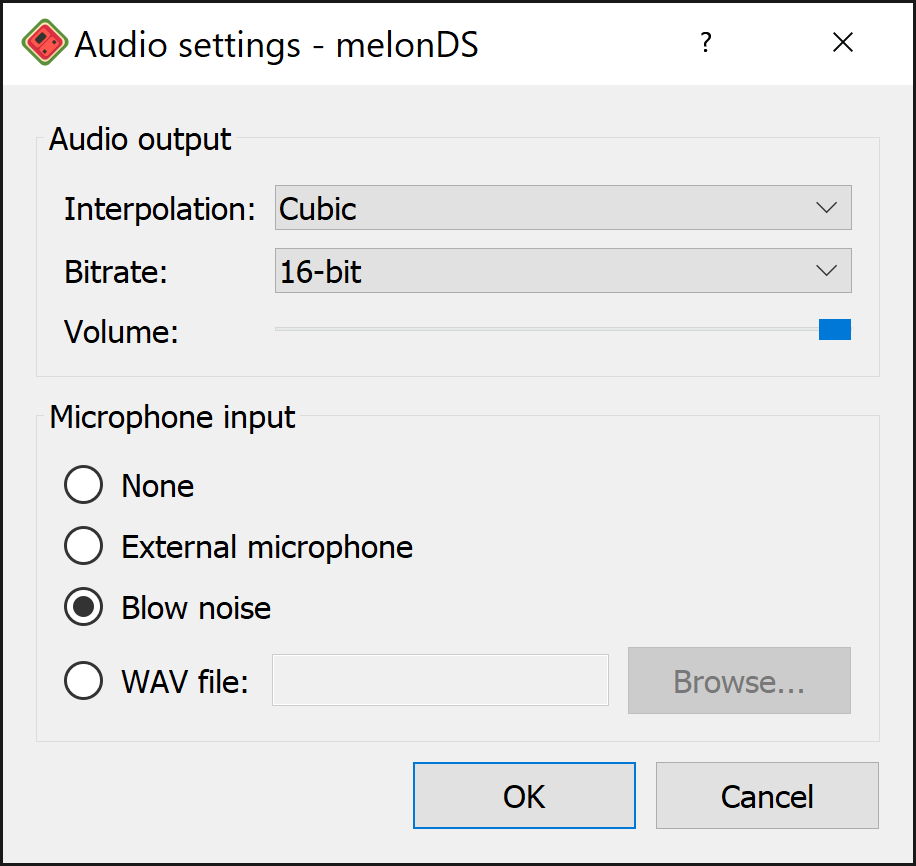Click the Volume slider handle
Image resolution: width=916 pixels, height=866 pixels.
(x=835, y=330)
